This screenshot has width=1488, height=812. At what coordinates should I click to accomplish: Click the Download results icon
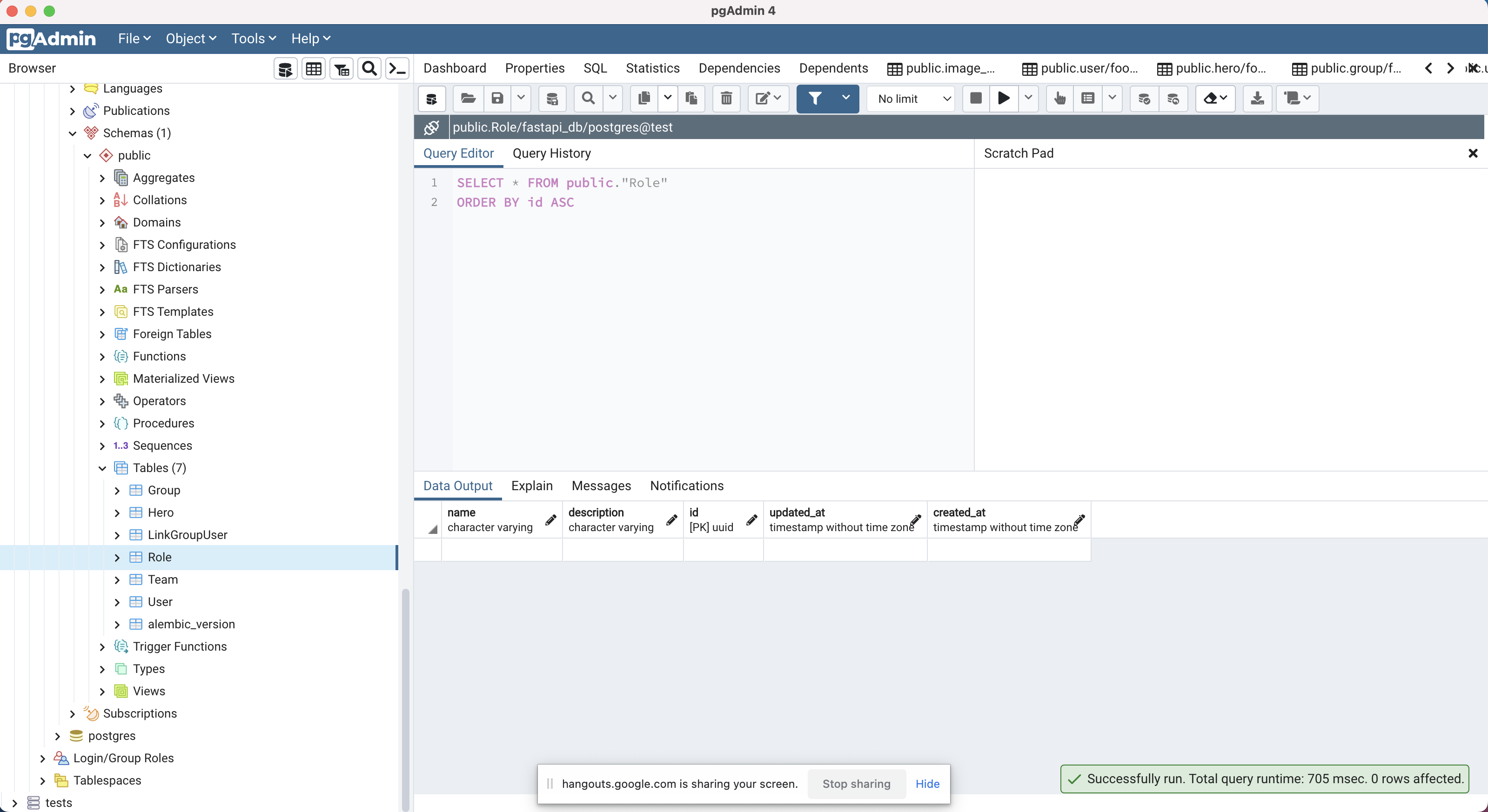(1257, 98)
